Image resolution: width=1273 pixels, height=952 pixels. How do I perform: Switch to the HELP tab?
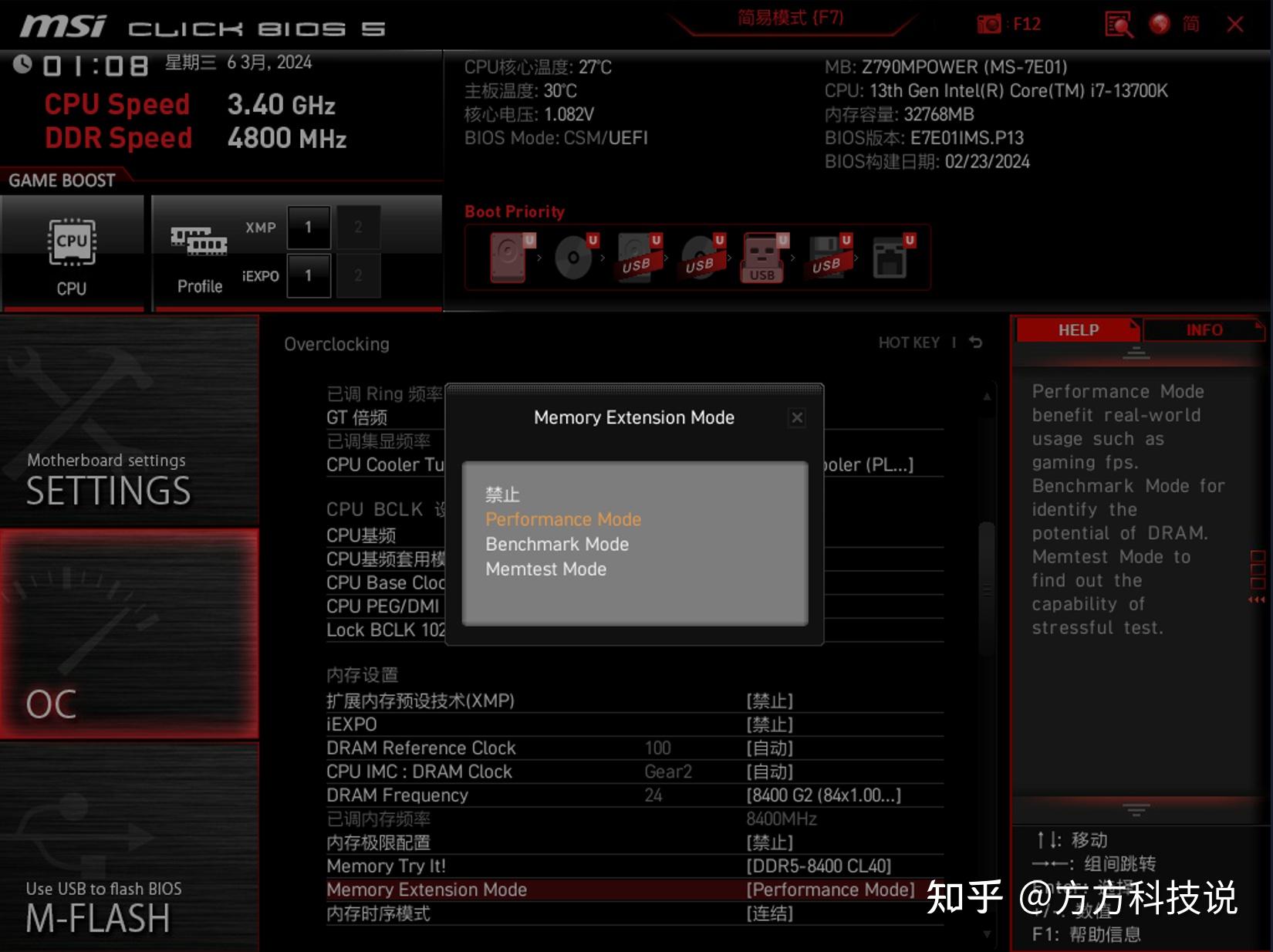tap(1078, 330)
